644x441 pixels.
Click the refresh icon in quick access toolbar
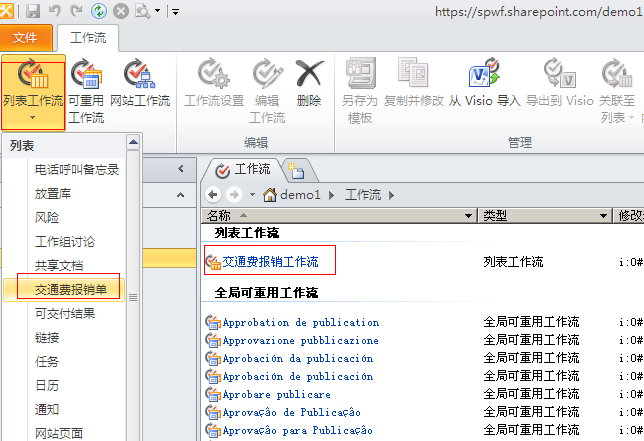(x=99, y=11)
